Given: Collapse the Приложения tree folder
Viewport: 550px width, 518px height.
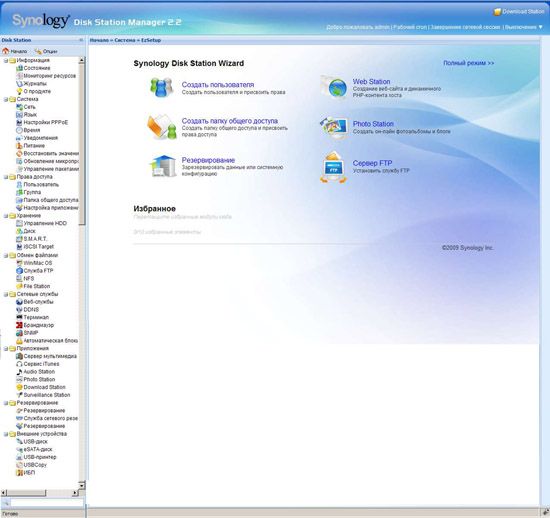Looking at the screenshot, I should (6, 348).
